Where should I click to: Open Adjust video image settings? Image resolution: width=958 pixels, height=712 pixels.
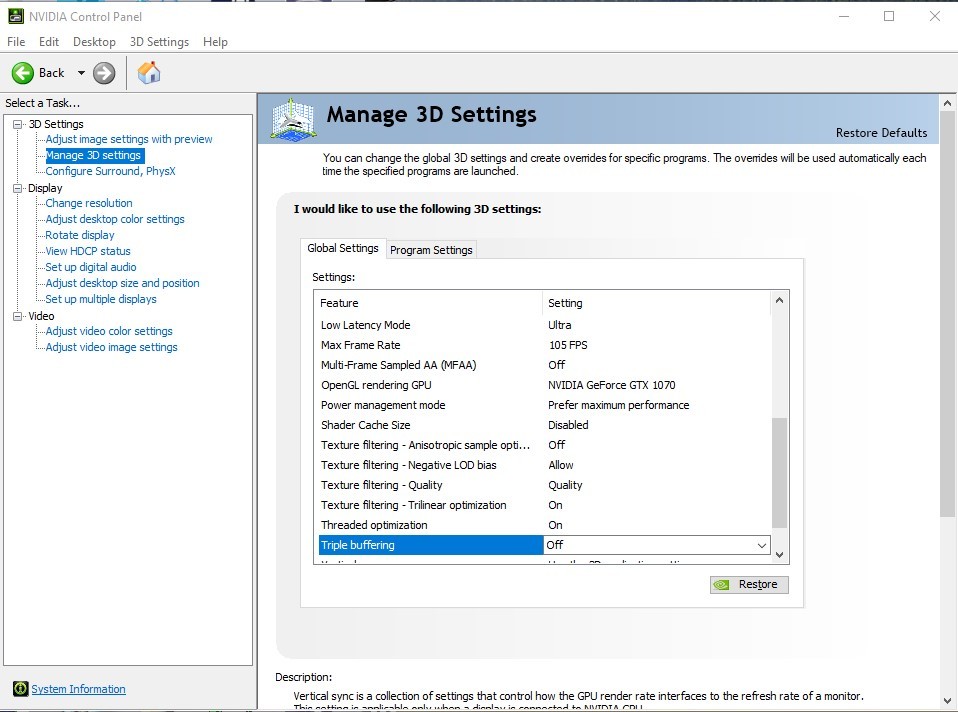tap(112, 347)
